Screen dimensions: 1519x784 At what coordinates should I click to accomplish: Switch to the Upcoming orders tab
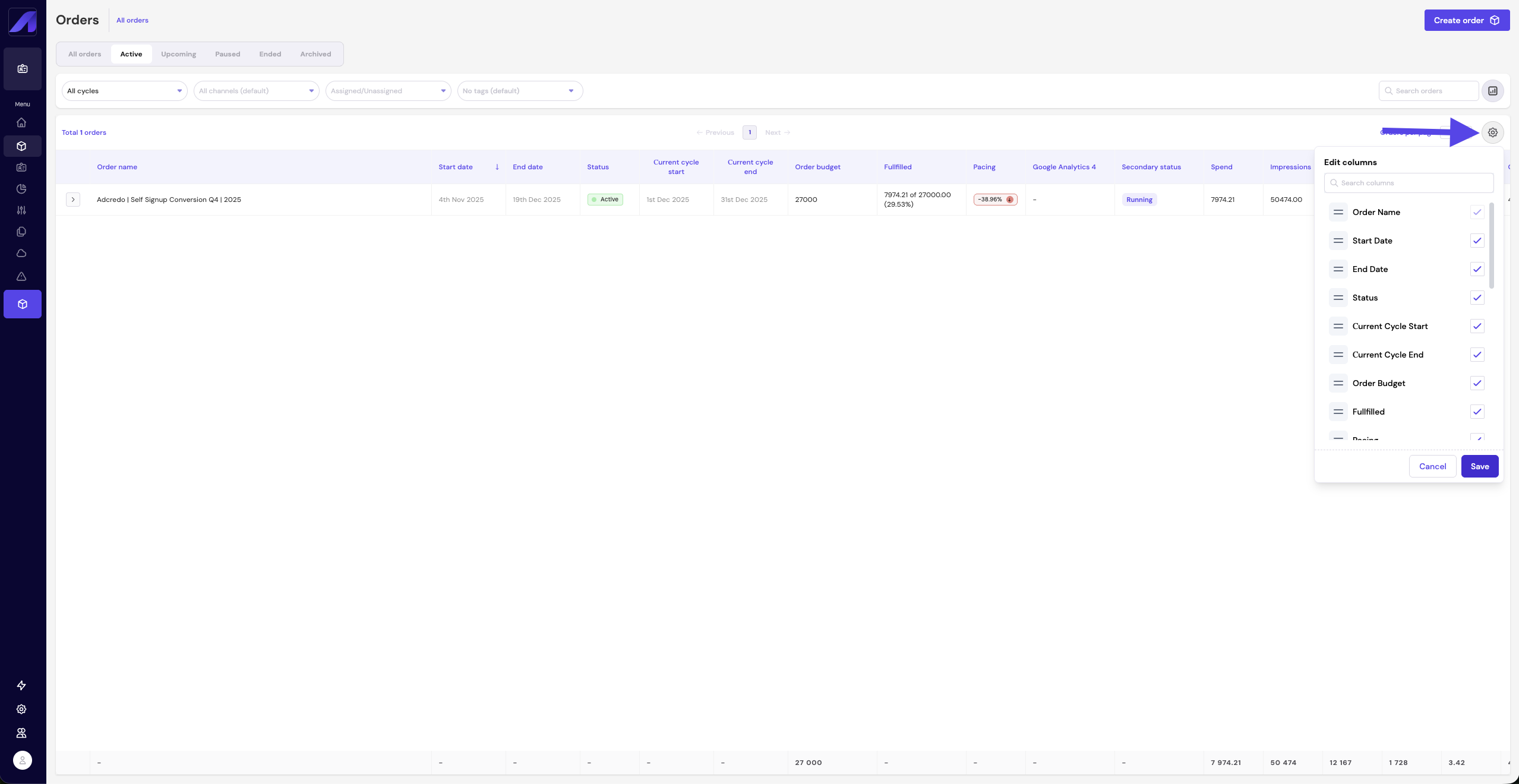click(x=178, y=54)
